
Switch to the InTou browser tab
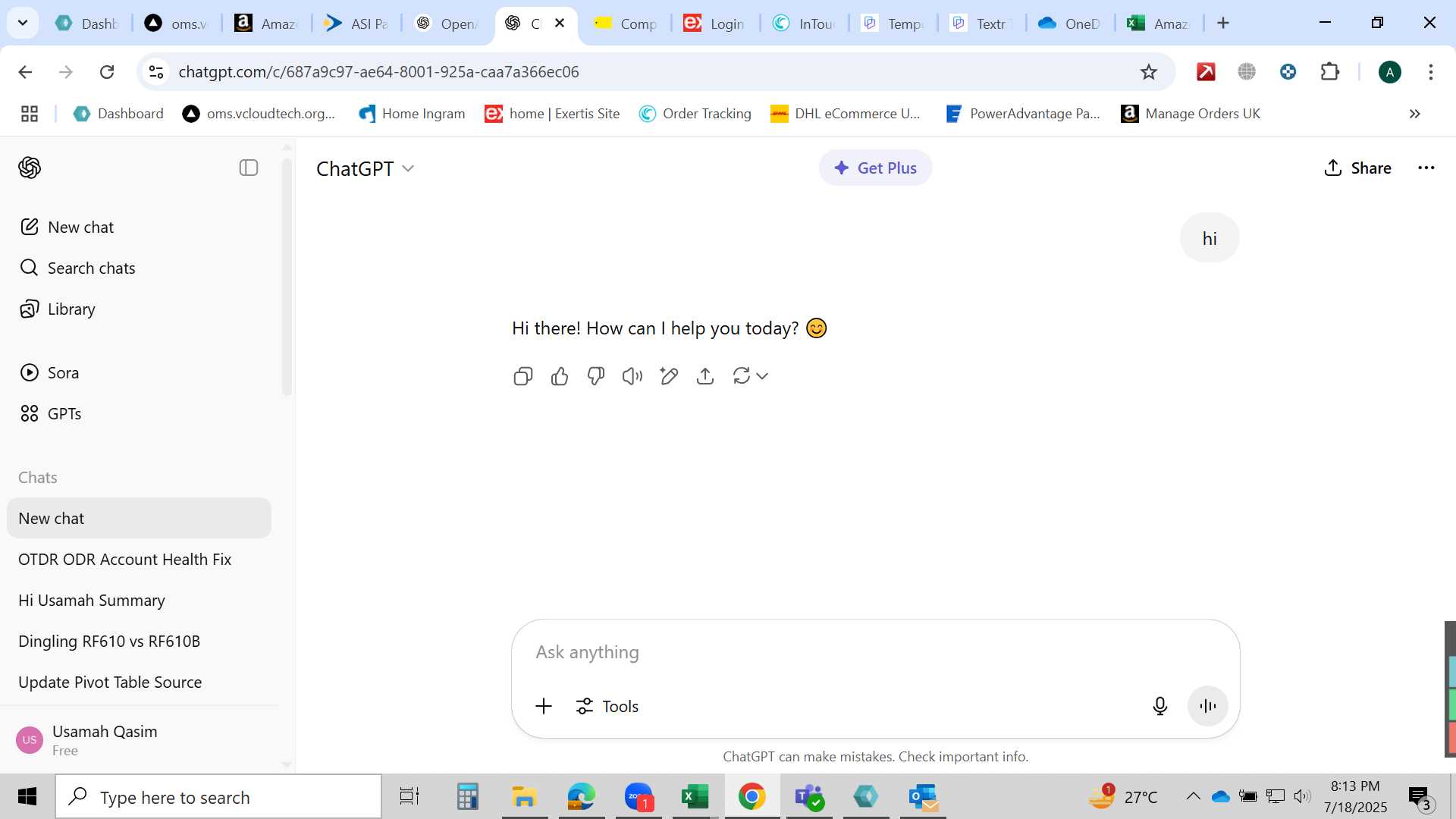coord(804,24)
